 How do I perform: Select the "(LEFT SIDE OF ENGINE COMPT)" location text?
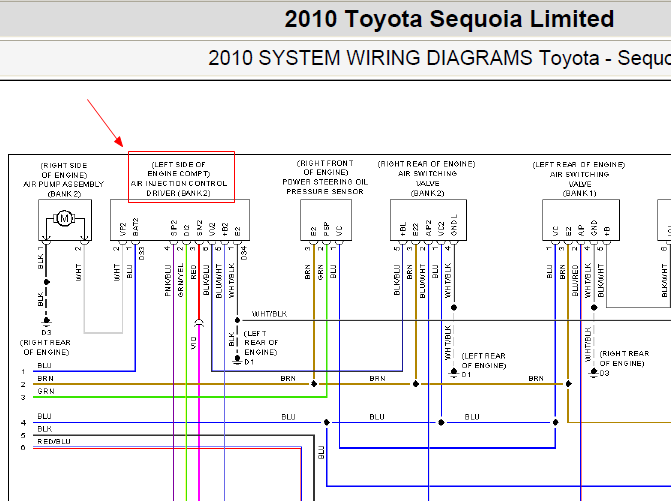tap(179, 169)
